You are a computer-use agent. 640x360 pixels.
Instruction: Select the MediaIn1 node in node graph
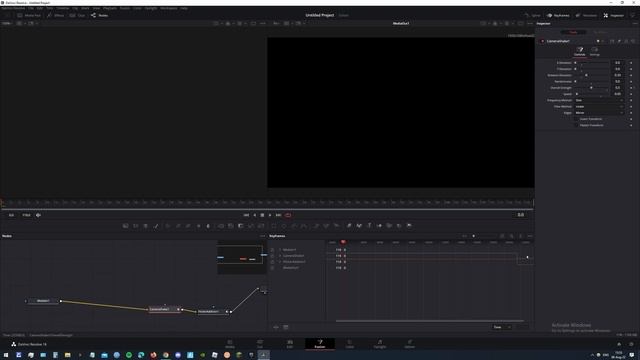pos(43,301)
